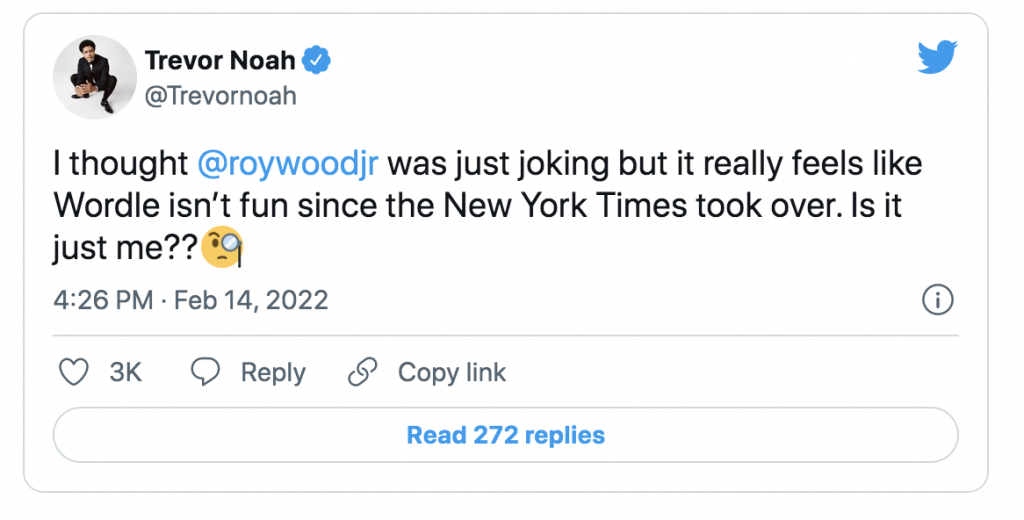Image resolution: width=1024 pixels, height=520 pixels.
Task: Click the Twitter bird logo
Action: pyautogui.click(x=937, y=57)
